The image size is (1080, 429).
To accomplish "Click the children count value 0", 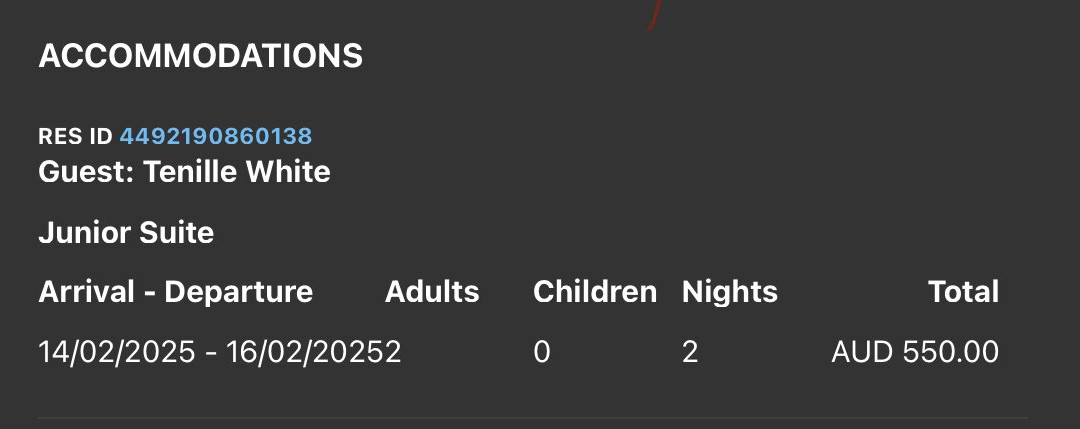I will [x=542, y=353].
